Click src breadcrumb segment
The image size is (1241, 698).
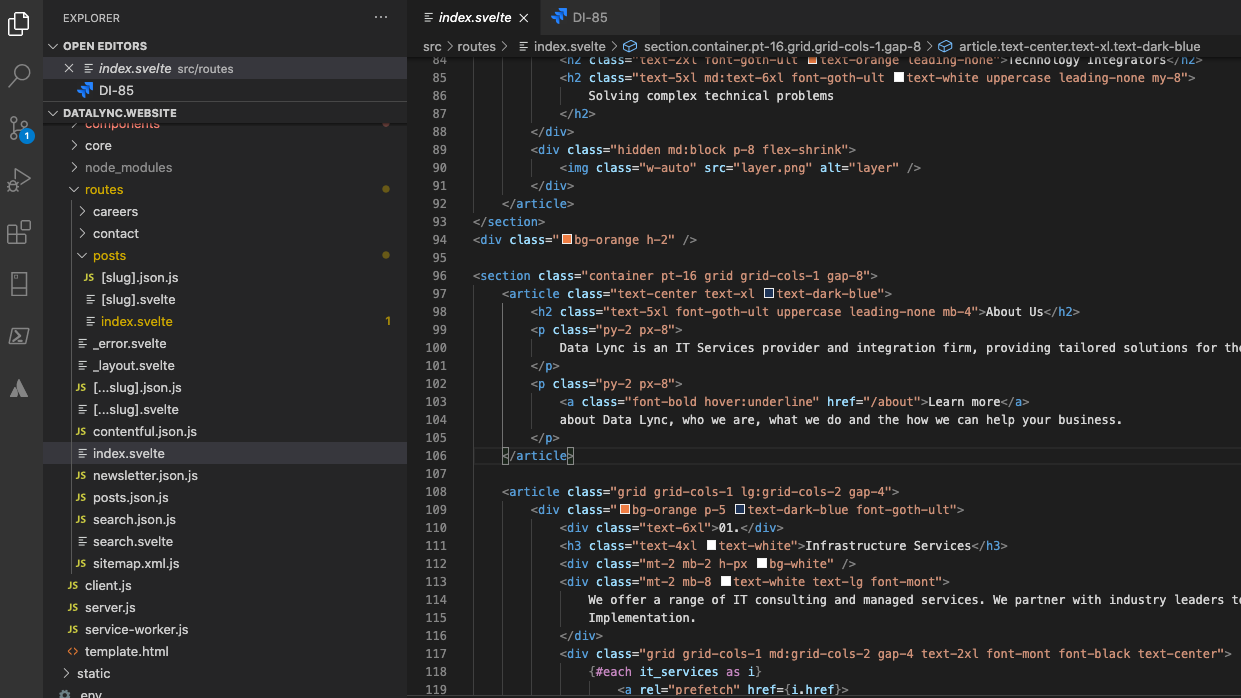pyautogui.click(x=432, y=46)
